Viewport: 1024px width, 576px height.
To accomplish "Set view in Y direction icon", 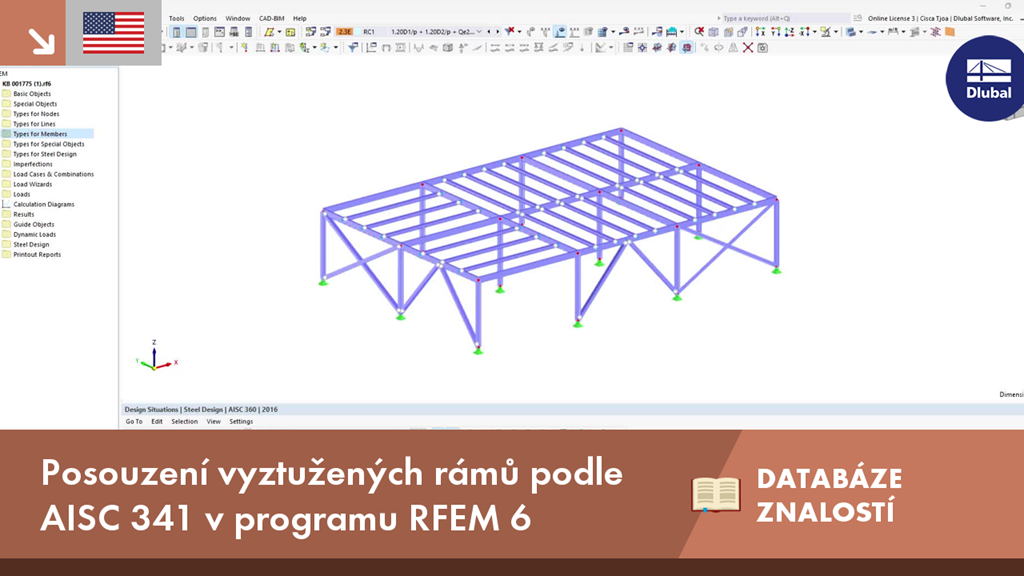I will pyautogui.click(x=776, y=31).
